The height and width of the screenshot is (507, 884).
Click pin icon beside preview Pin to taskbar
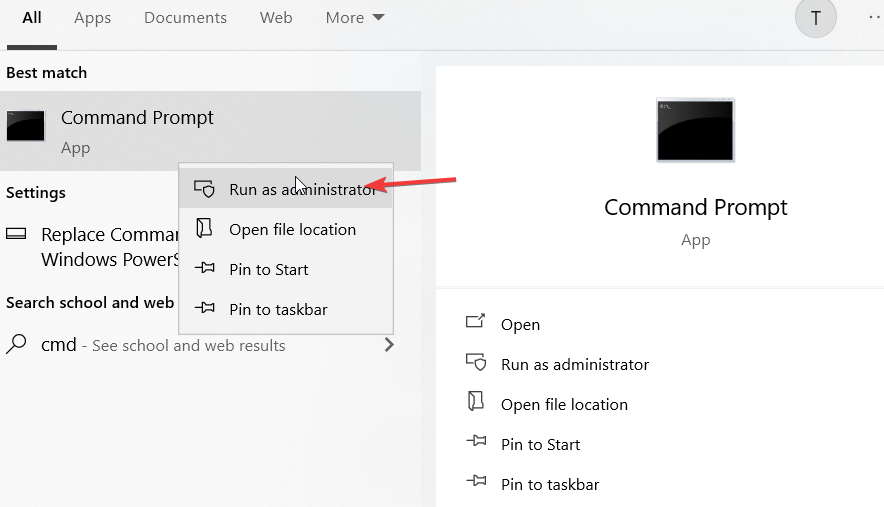click(x=476, y=481)
